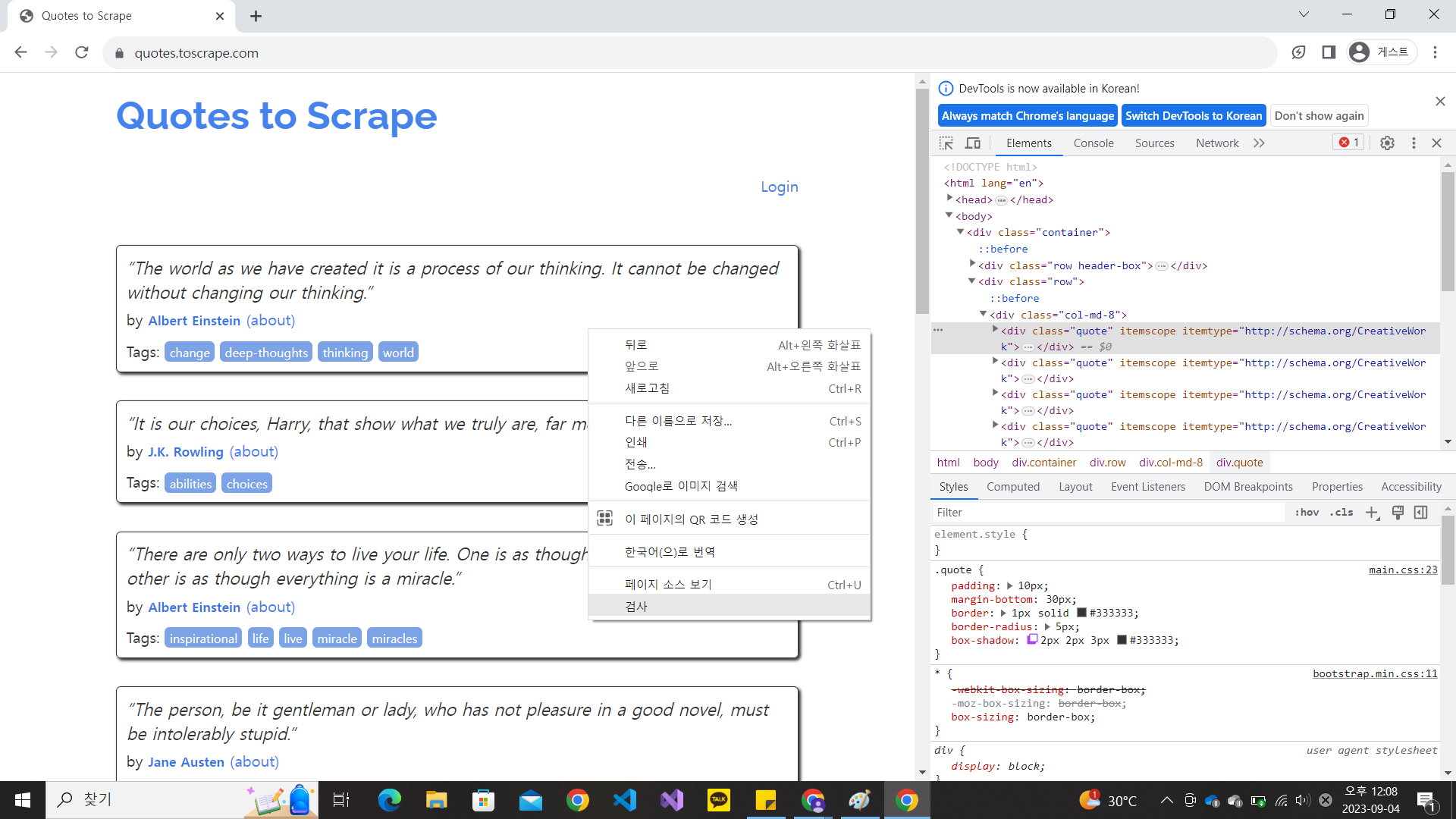Click the new style rule plus icon
Screen dimensions: 1456x819
pyautogui.click(x=1372, y=513)
